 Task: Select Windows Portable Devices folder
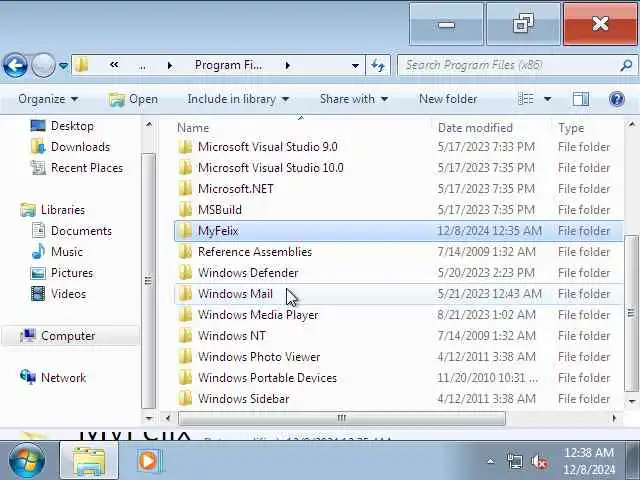[x=267, y=378]
